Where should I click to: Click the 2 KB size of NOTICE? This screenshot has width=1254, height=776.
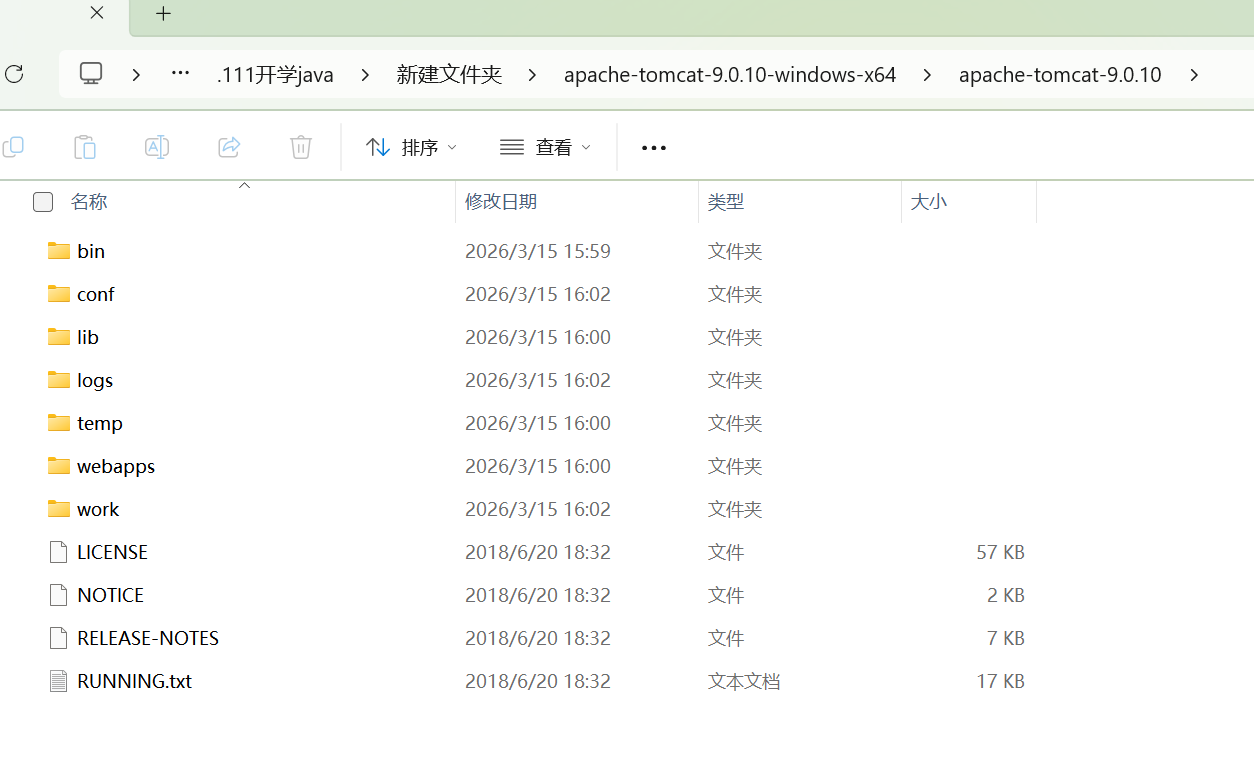pos(1005,595)
